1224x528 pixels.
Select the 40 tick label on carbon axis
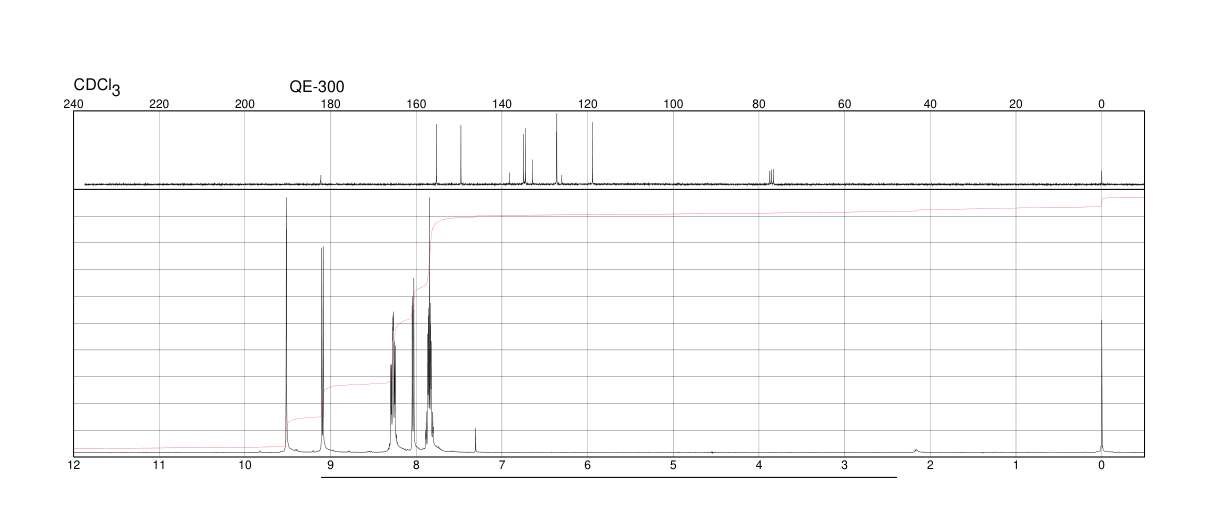930,104
